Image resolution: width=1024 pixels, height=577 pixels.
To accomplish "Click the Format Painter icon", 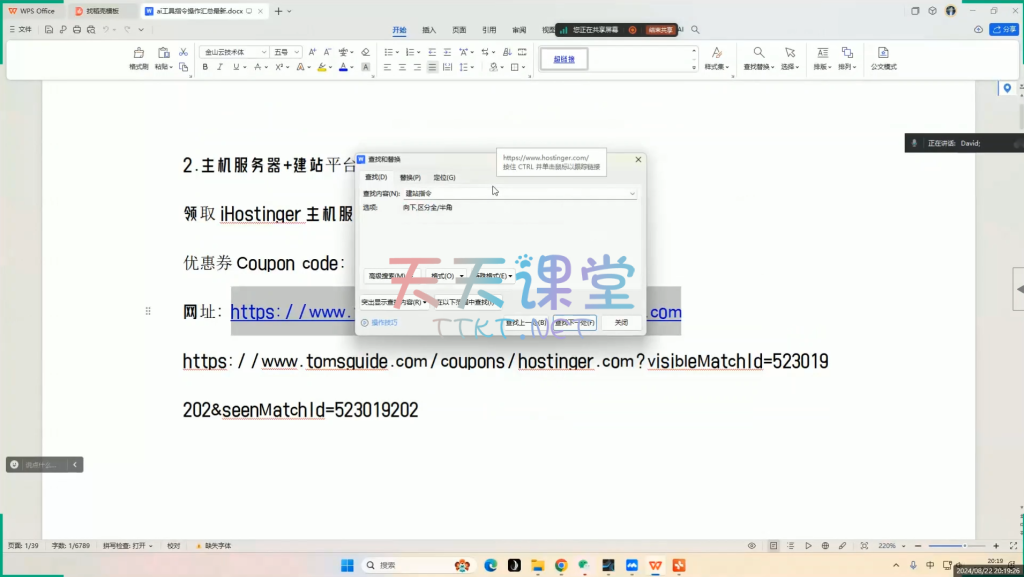I will 138,56.
